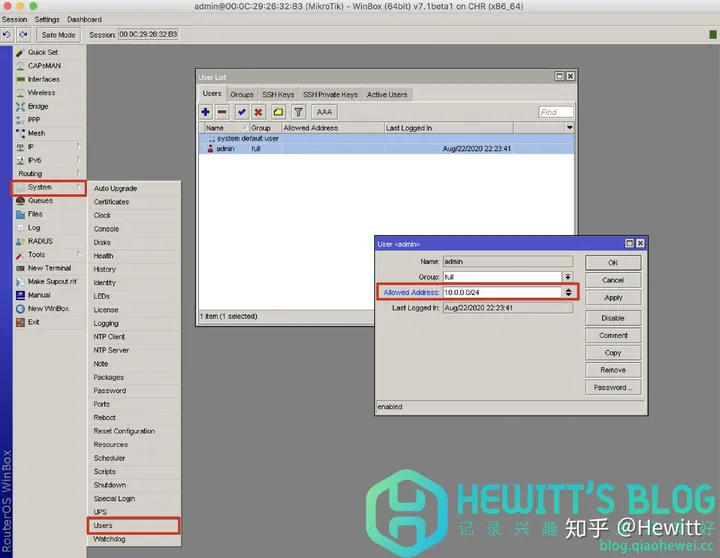Open the column dropdown in User List
The image size is (720, 558).
(x=569, y=128)
